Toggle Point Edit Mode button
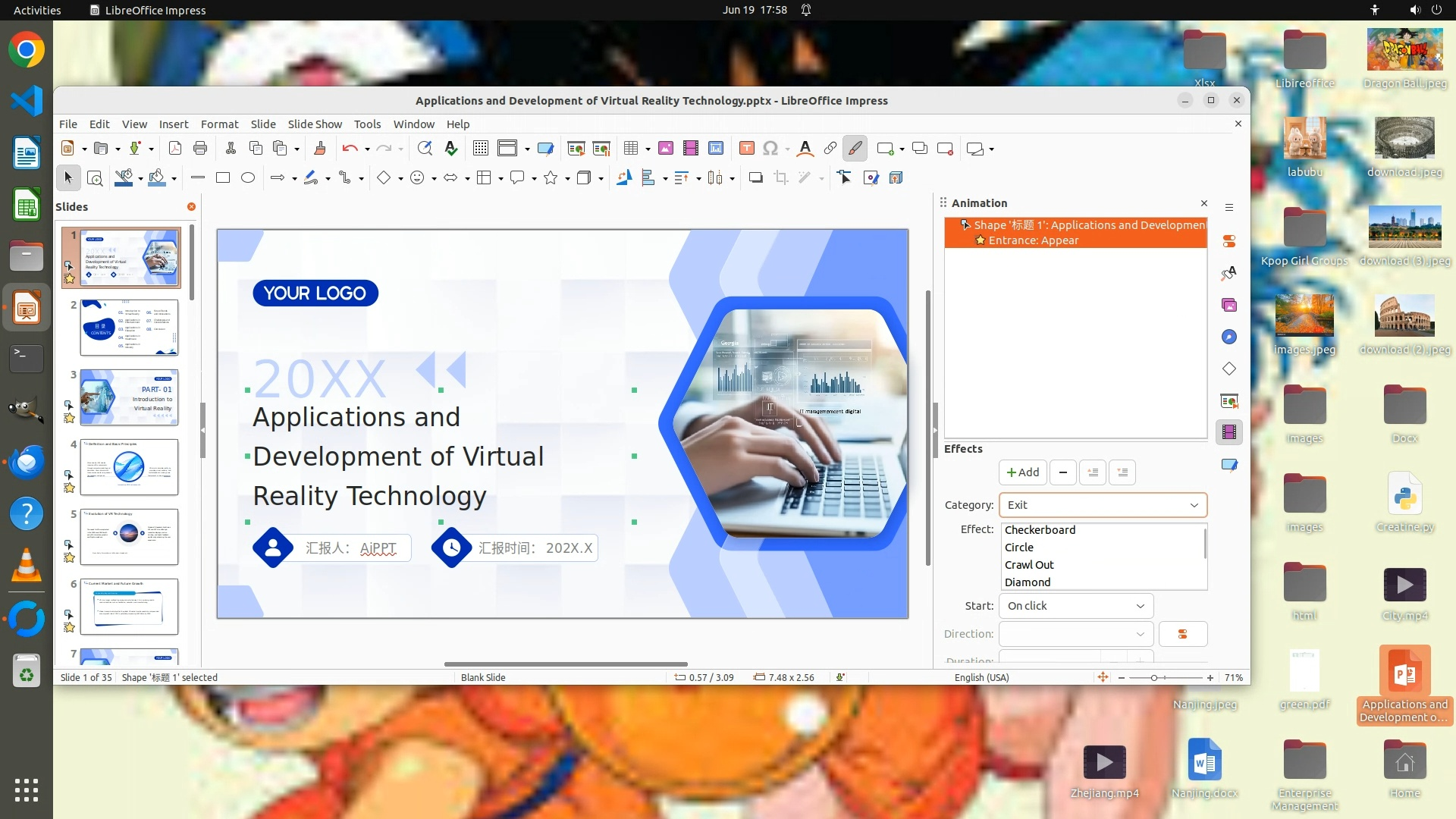Image resolution: width=1456 pixels, height=819 pixels. pyautogui.click(x=845, y=177)
